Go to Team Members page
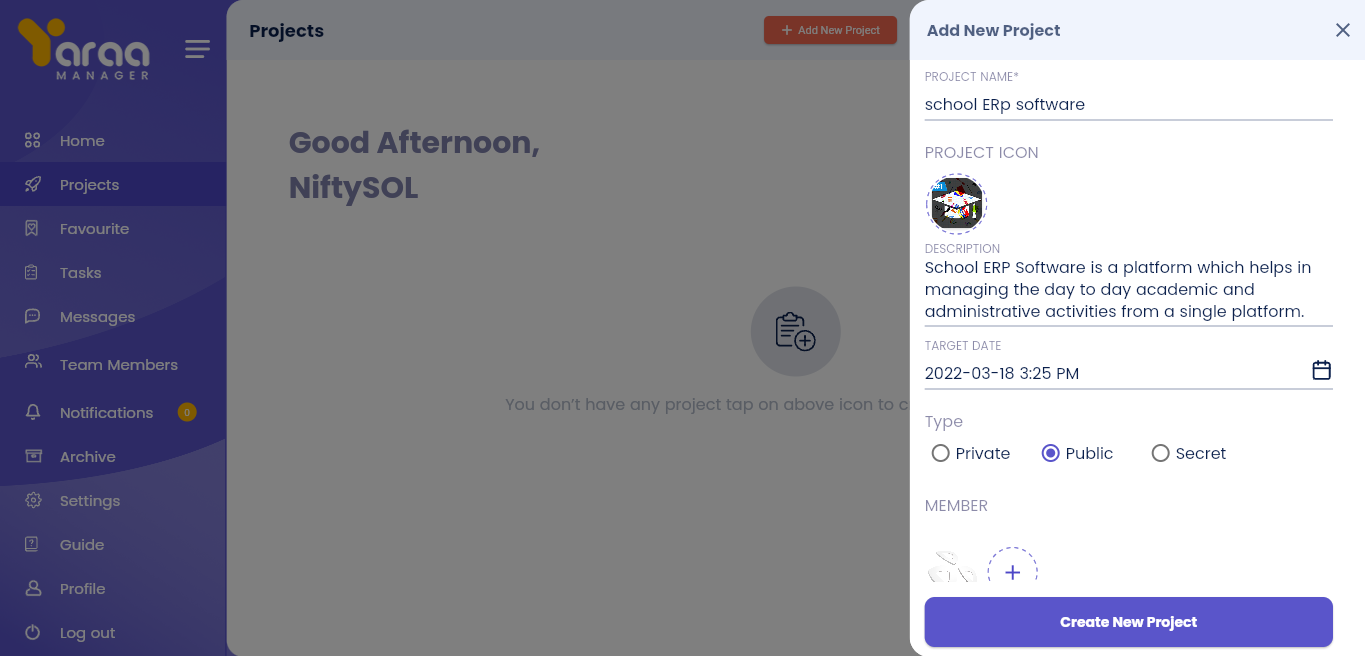This screenshot has width=1365, height=656. pyautogui.click(x=118, y=365)
